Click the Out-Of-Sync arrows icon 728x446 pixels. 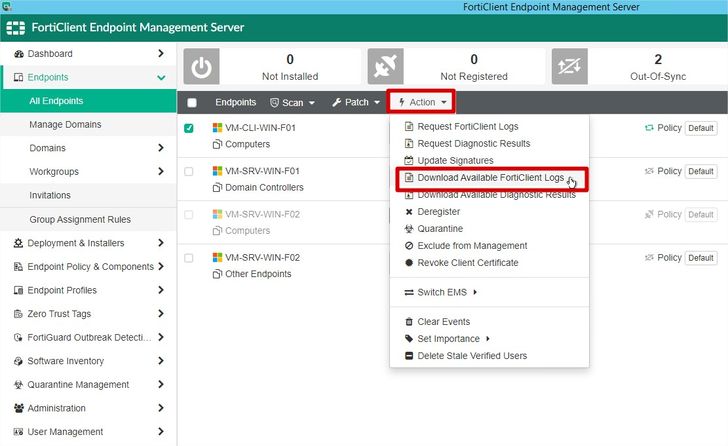[569, 67]
